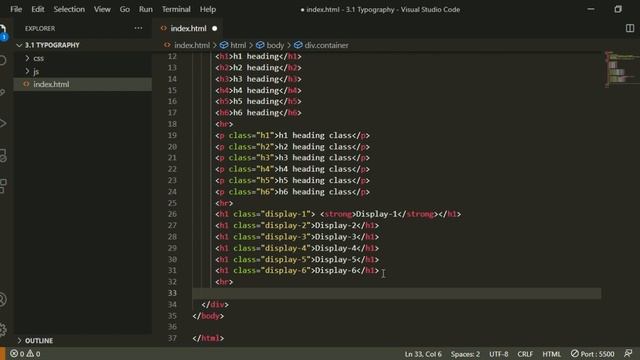Open the Run menu

tap(145, 9)
